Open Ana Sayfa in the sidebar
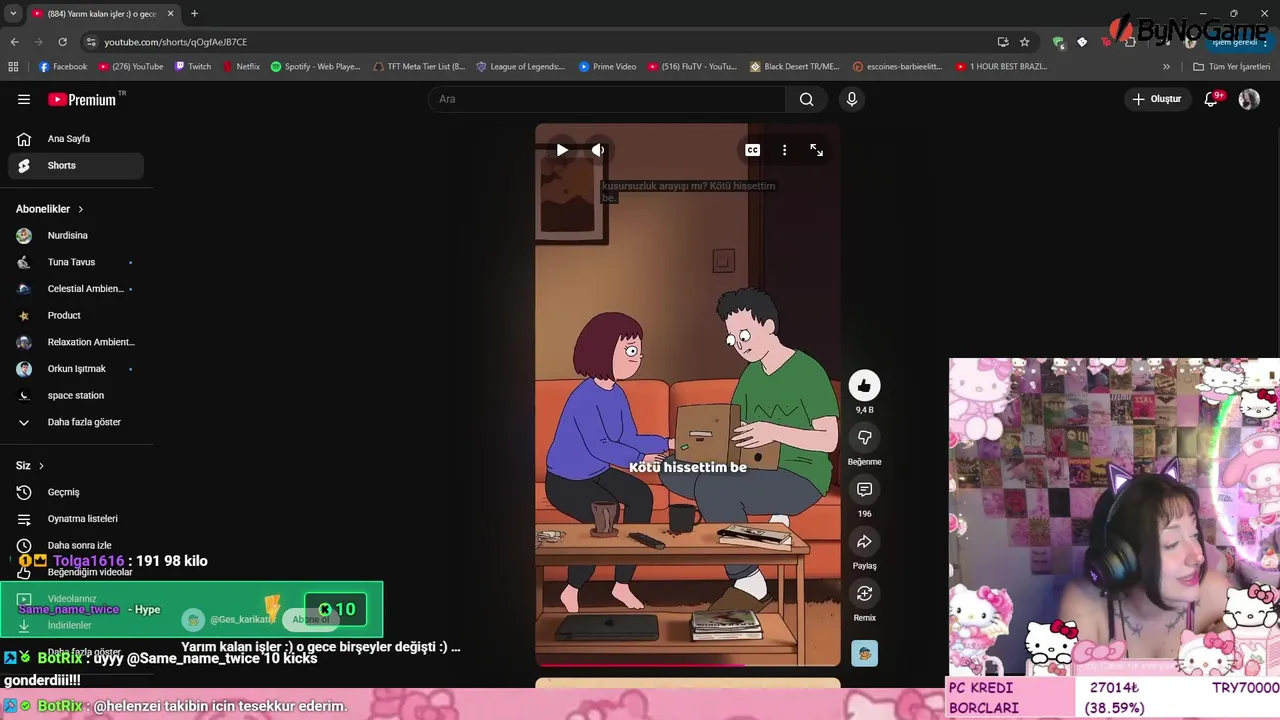Screen dimensions: 1280x720 [76, 139]
